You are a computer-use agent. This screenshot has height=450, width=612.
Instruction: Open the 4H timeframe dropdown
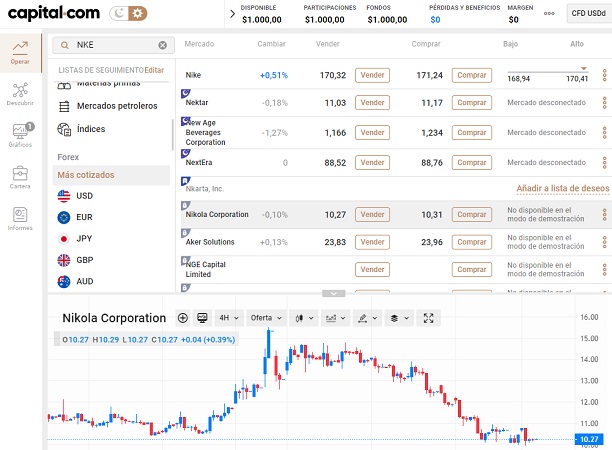[x=229, y=318]
